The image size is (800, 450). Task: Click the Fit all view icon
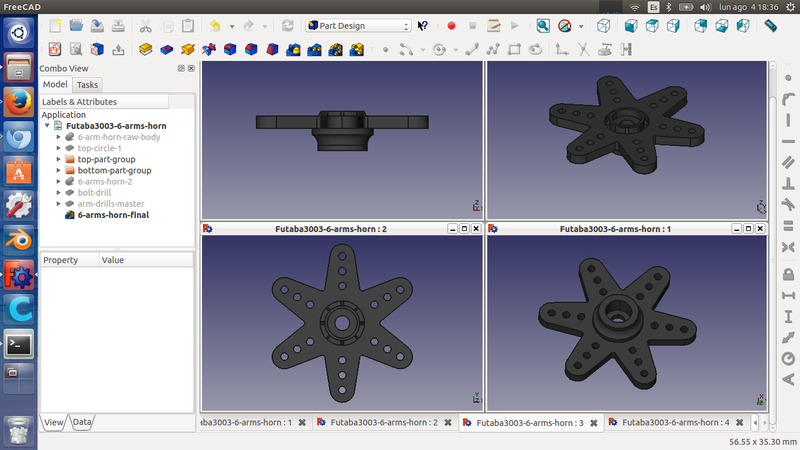[x=543, y=26]
